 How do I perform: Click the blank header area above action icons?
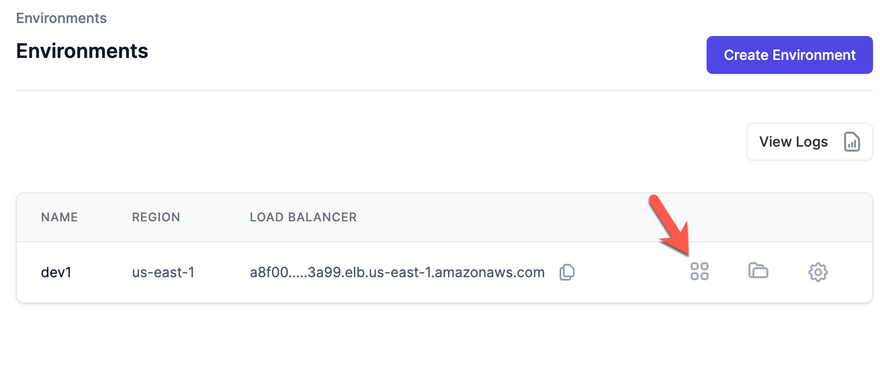758,217
